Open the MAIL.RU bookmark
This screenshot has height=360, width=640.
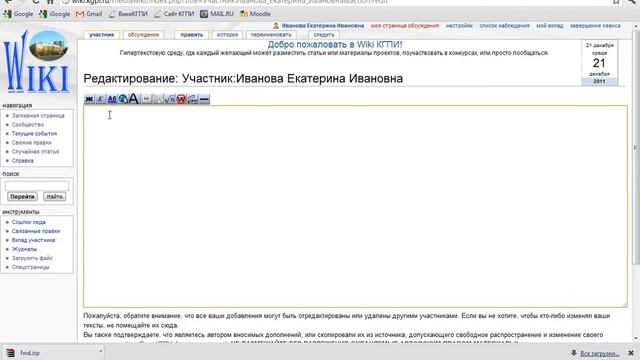(x=217, y=14)
